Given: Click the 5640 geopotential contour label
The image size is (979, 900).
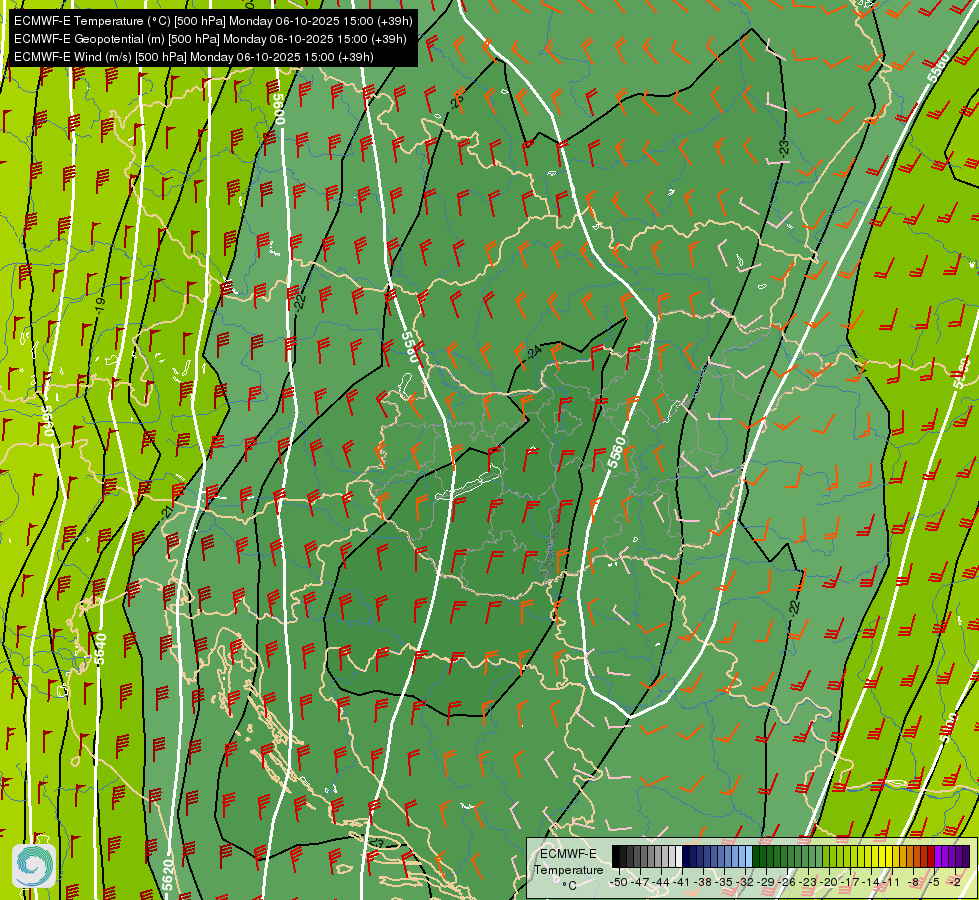Looking at the screenshot, I should [x=101, y=649].
